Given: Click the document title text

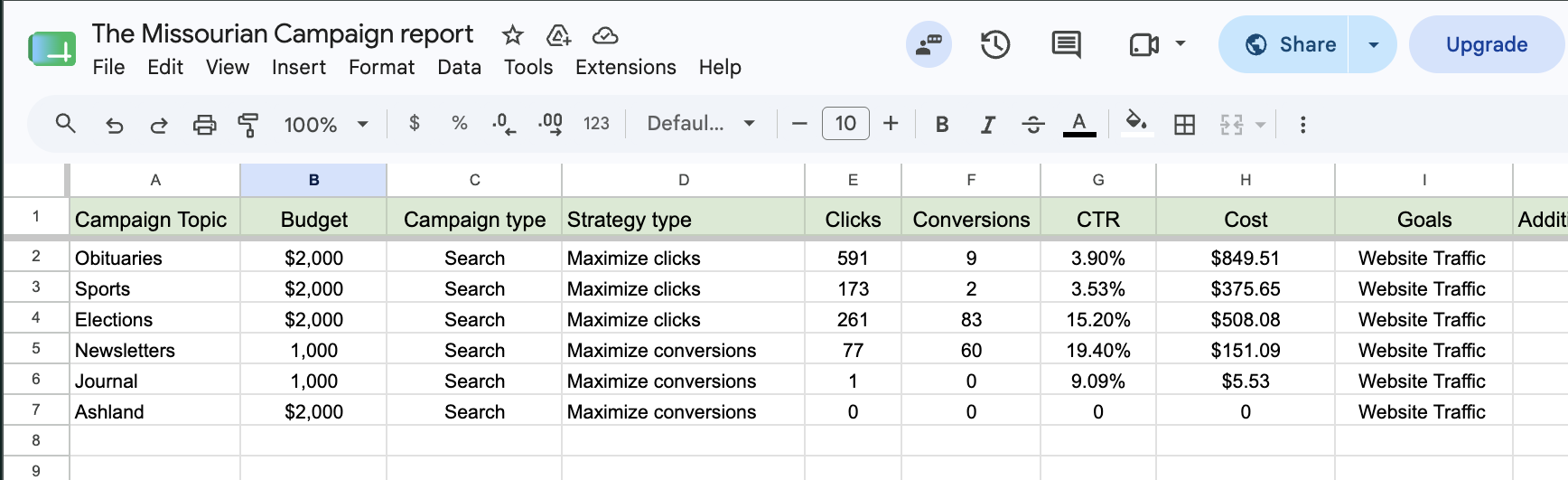Looking at the screenshot, I should [x=282, y=33].
